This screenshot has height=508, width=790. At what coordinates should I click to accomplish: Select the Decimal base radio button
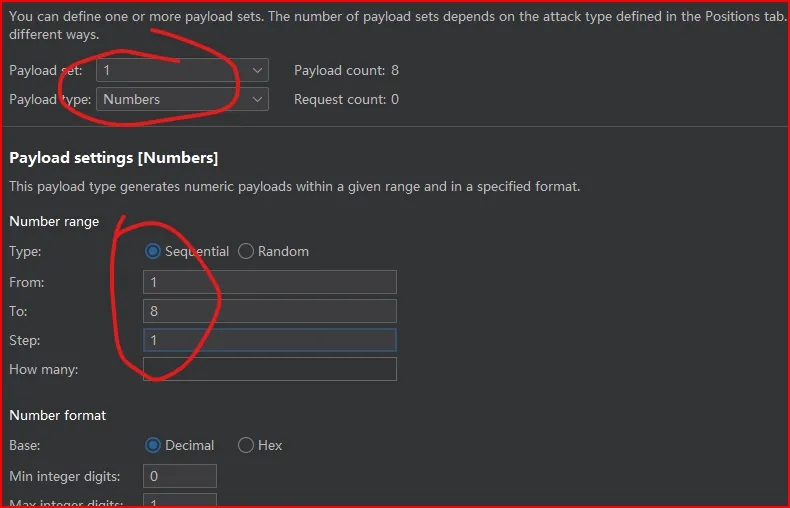180,445
